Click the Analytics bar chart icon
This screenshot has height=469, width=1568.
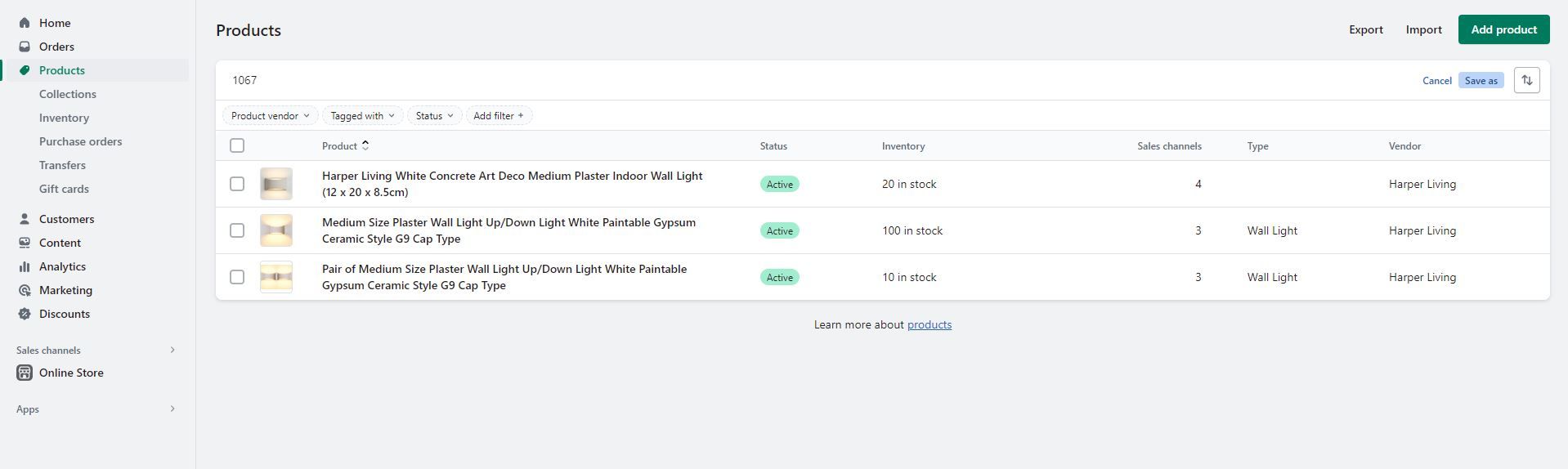25,266
